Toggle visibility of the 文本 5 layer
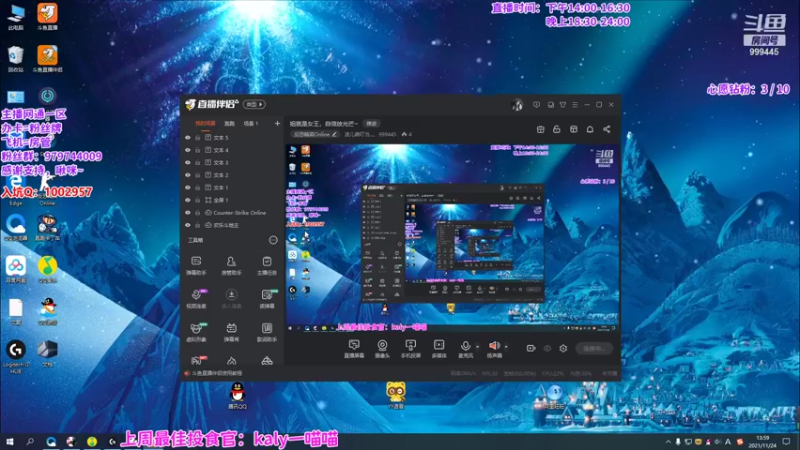Screen dimensions: 800x450 (188, 138)
